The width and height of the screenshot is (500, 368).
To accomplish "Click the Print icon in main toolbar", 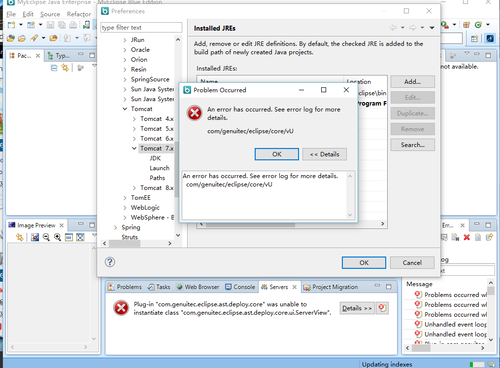I will [x=73, y=25].
